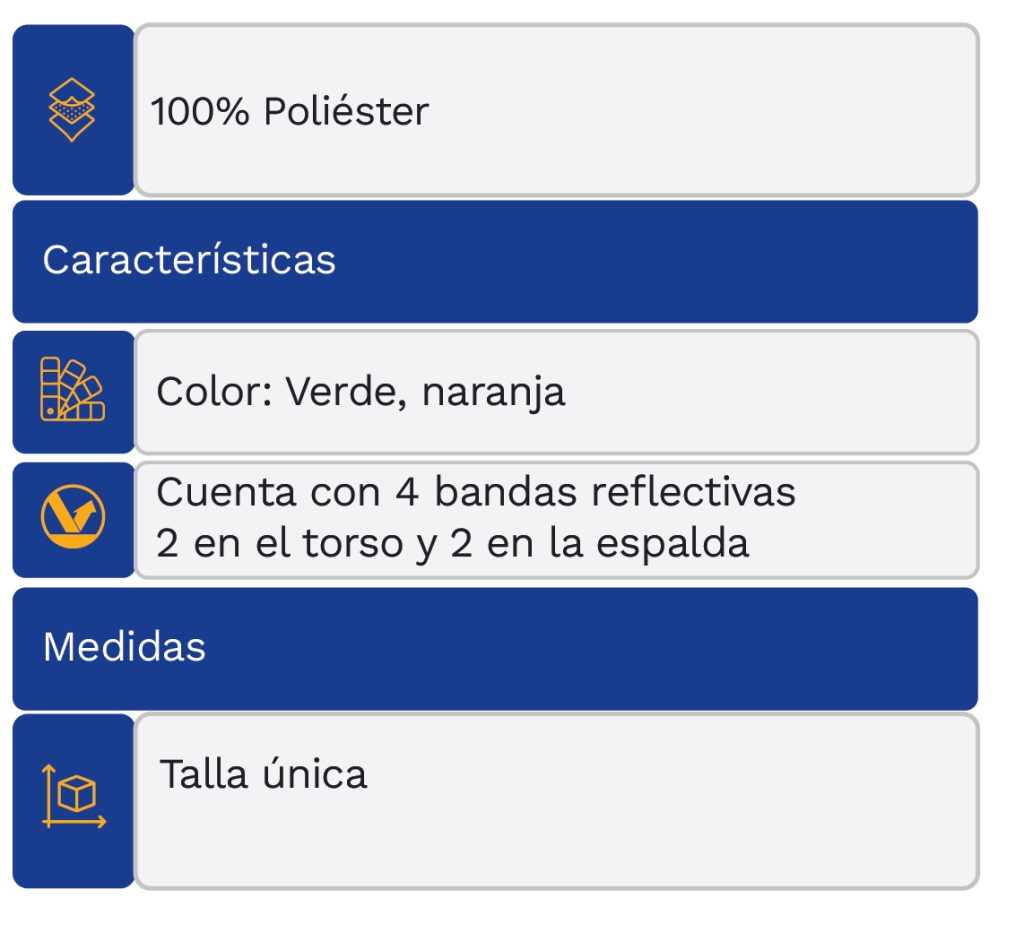Click the '100% Poliéster' text

tap(289, 112)
